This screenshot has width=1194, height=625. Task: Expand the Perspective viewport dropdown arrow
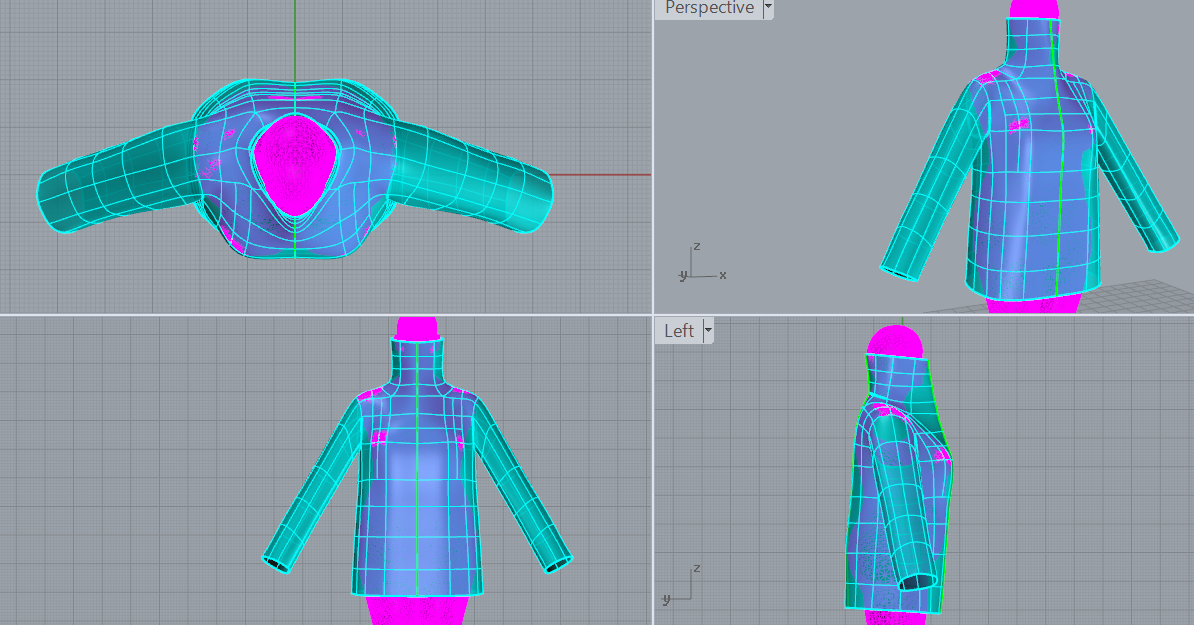click(768, 8)
